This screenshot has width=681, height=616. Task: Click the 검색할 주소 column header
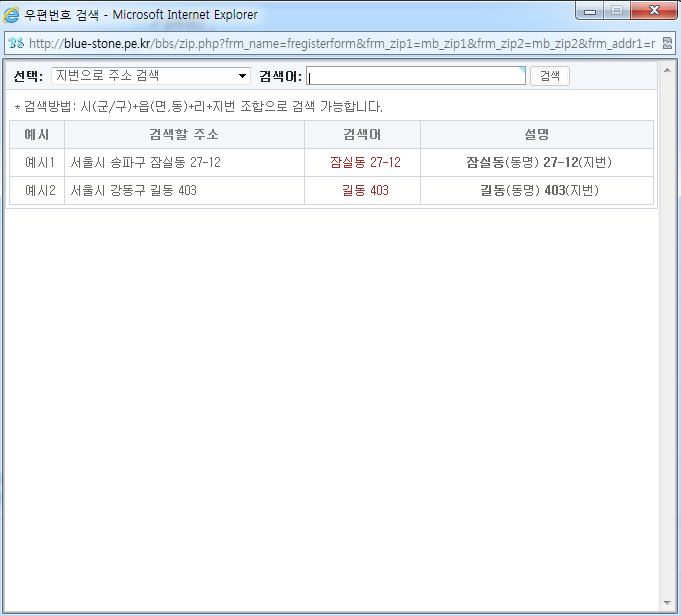pos(184,135)
